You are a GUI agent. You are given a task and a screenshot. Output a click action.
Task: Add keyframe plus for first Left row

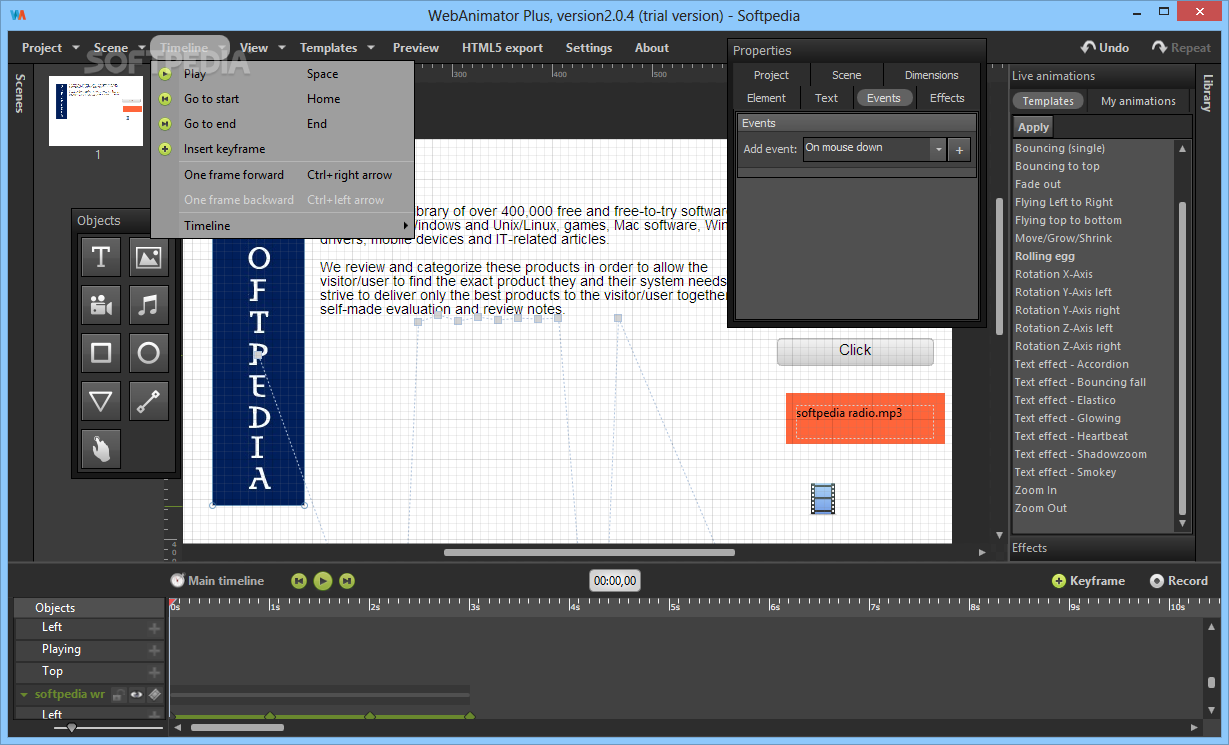[154, 628]
